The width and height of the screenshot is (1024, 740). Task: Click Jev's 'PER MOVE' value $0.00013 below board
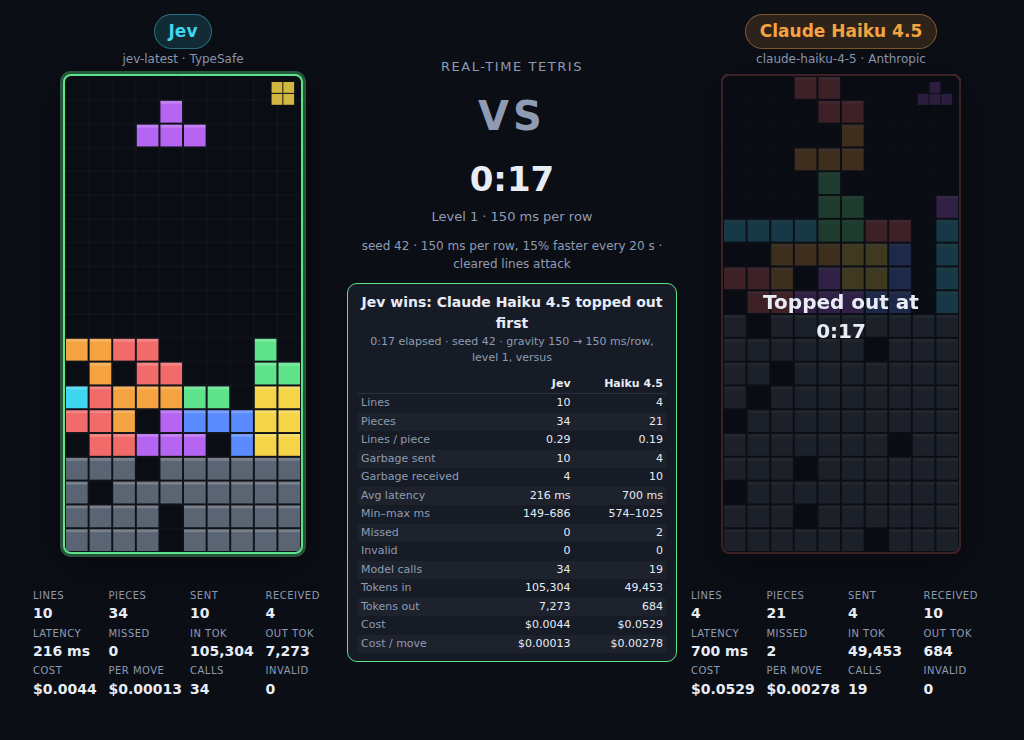point(145,689)
